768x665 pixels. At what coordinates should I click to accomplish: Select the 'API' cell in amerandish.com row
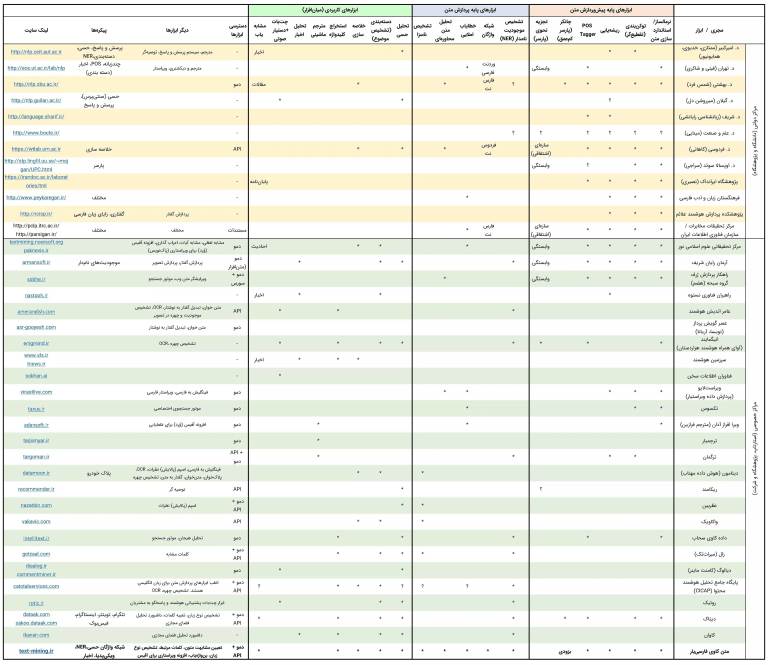pyautogui.click(x=237, y=311)
